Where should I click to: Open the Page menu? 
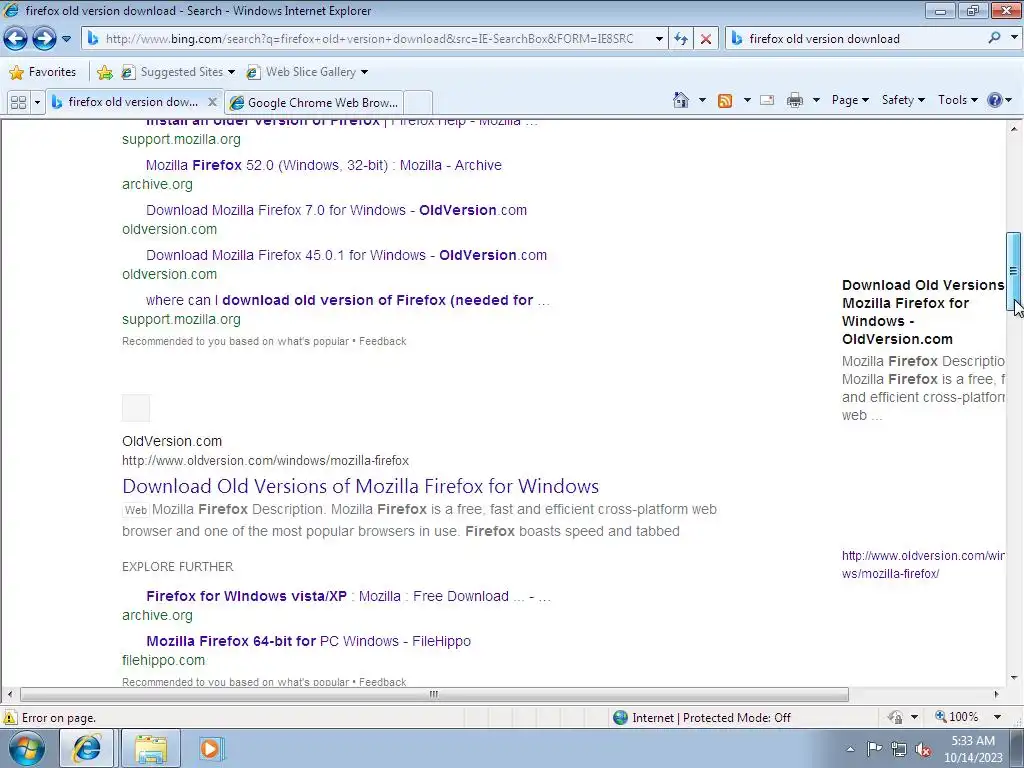coord(850,100)
